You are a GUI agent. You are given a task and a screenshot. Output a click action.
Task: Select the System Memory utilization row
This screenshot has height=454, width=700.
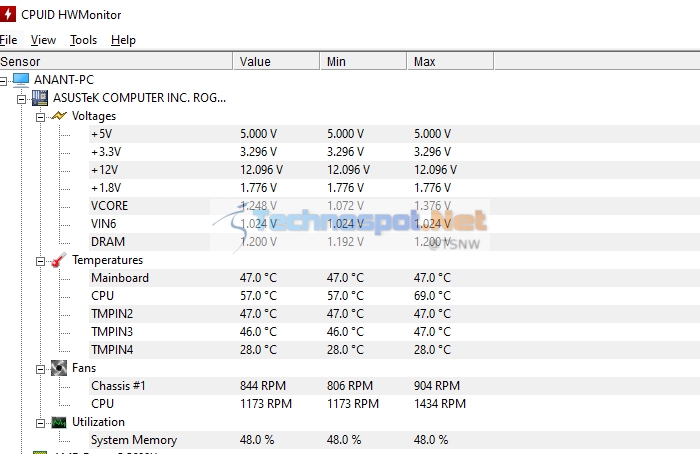[x=394, y=440]
